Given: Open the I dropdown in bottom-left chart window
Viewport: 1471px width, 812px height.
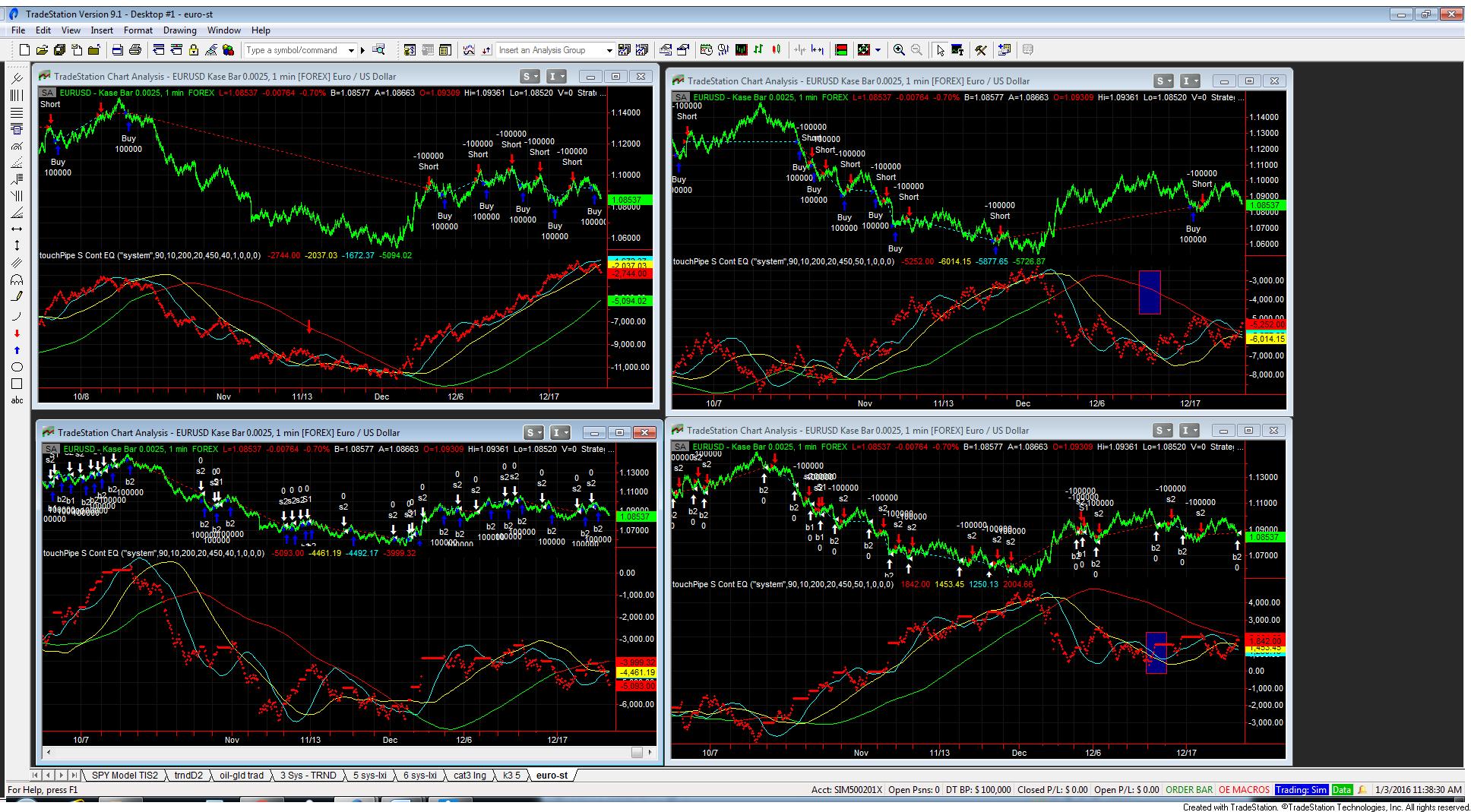Looking at the screenshot, I should pos(560,432).
